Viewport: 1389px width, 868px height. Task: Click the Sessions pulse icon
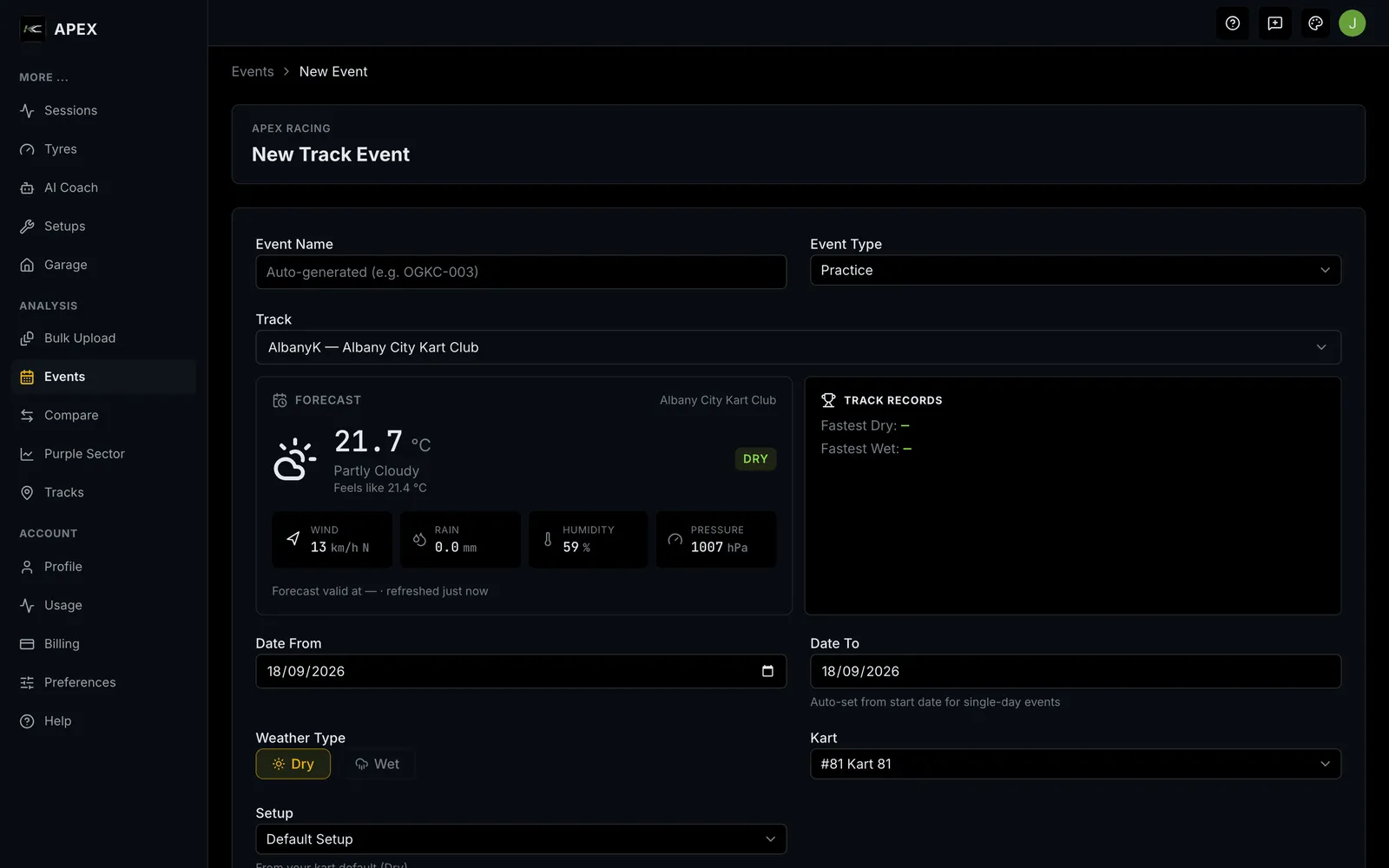point(27,111)
